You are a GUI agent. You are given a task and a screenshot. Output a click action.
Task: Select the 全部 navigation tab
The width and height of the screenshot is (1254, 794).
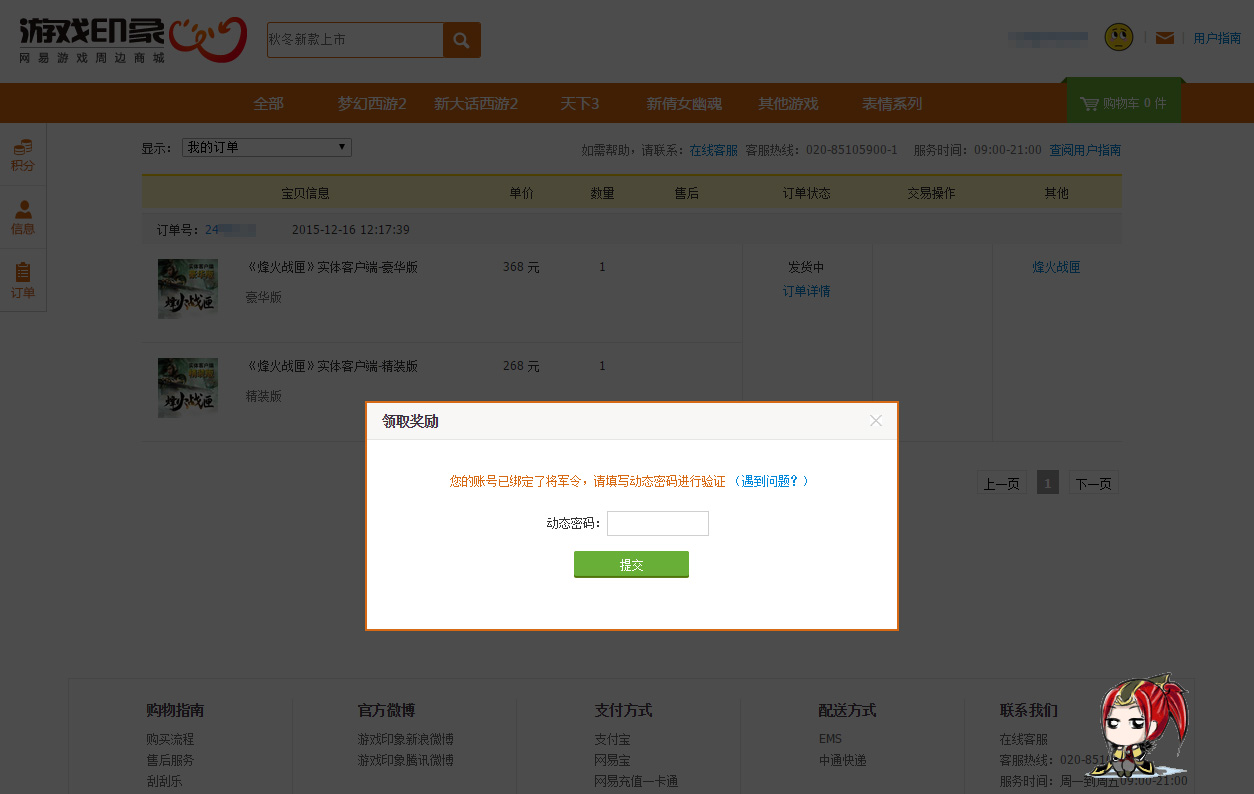tap(268, 103)
